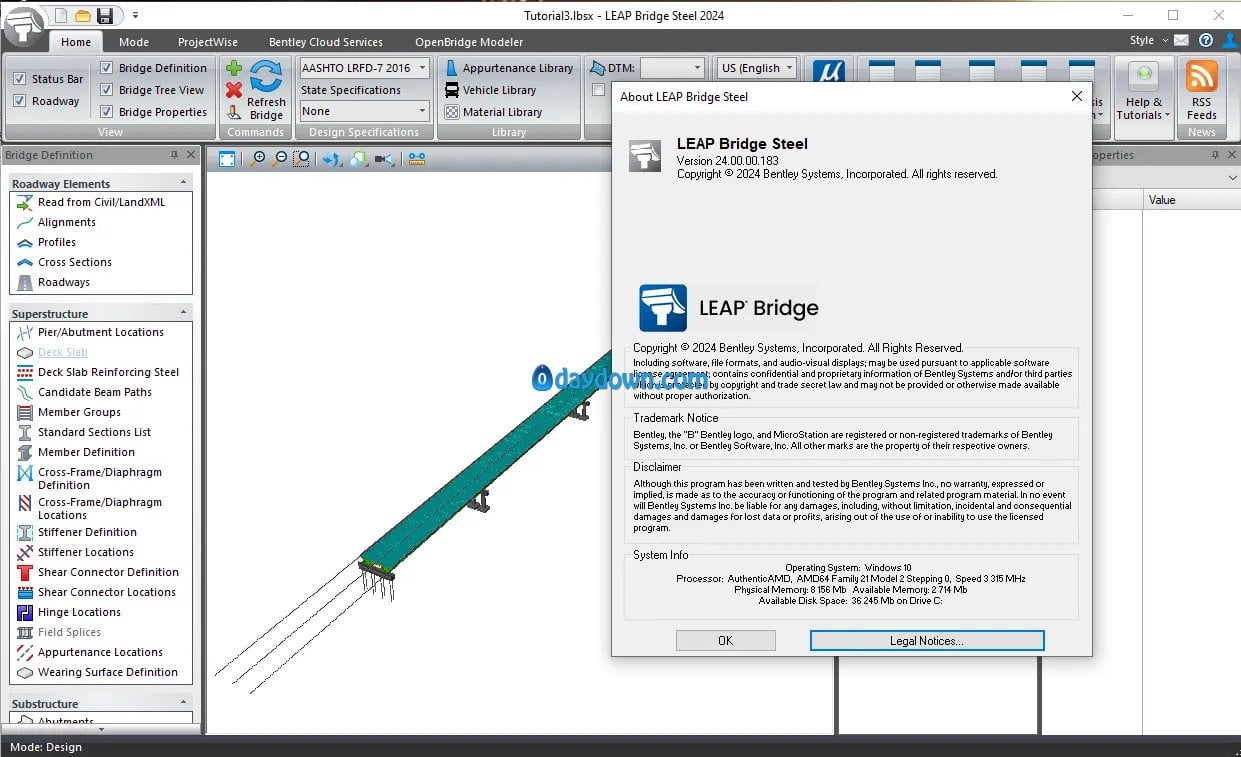Close the Bridge Definition panel
Image resolution: width=1241 pixels, height=757 pixels.
coord(192,155)
